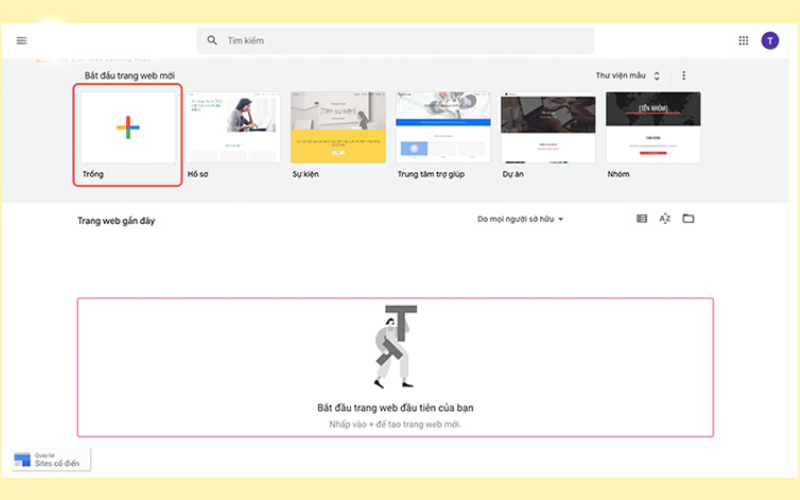Screen dimensions: 800x500
Task: Open the account avatar profile
Action: [770, 41]
